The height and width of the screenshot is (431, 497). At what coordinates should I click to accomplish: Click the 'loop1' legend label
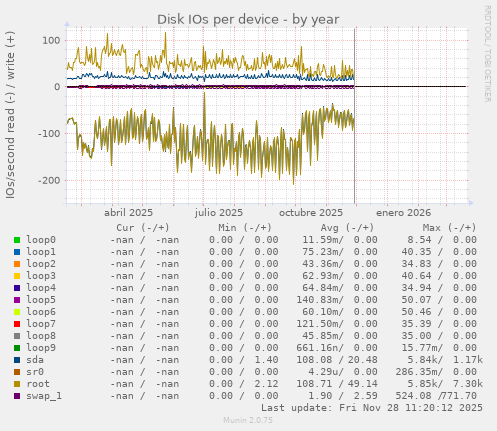coord(41,252)
